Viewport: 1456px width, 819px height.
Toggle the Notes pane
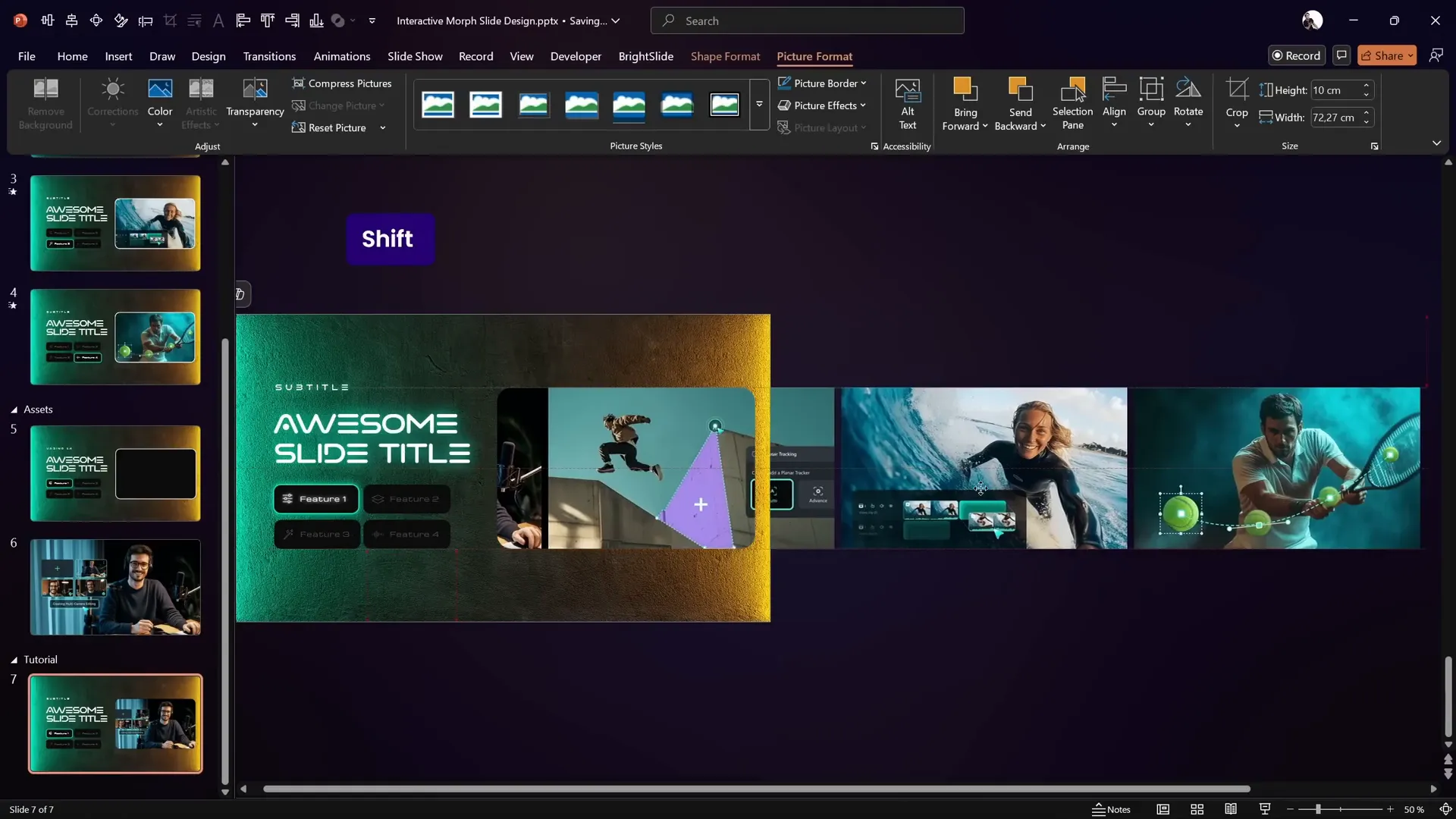(x=1111, y=809)
